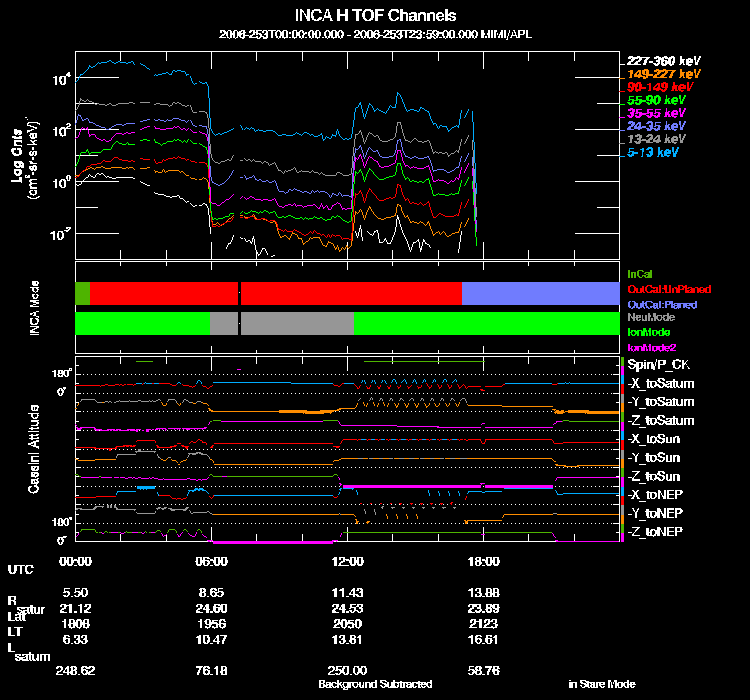Click the blue OutCal:Planed bar segment
Image resolution: width=750 pixels, height=700 pixels.
pos(540,293)
